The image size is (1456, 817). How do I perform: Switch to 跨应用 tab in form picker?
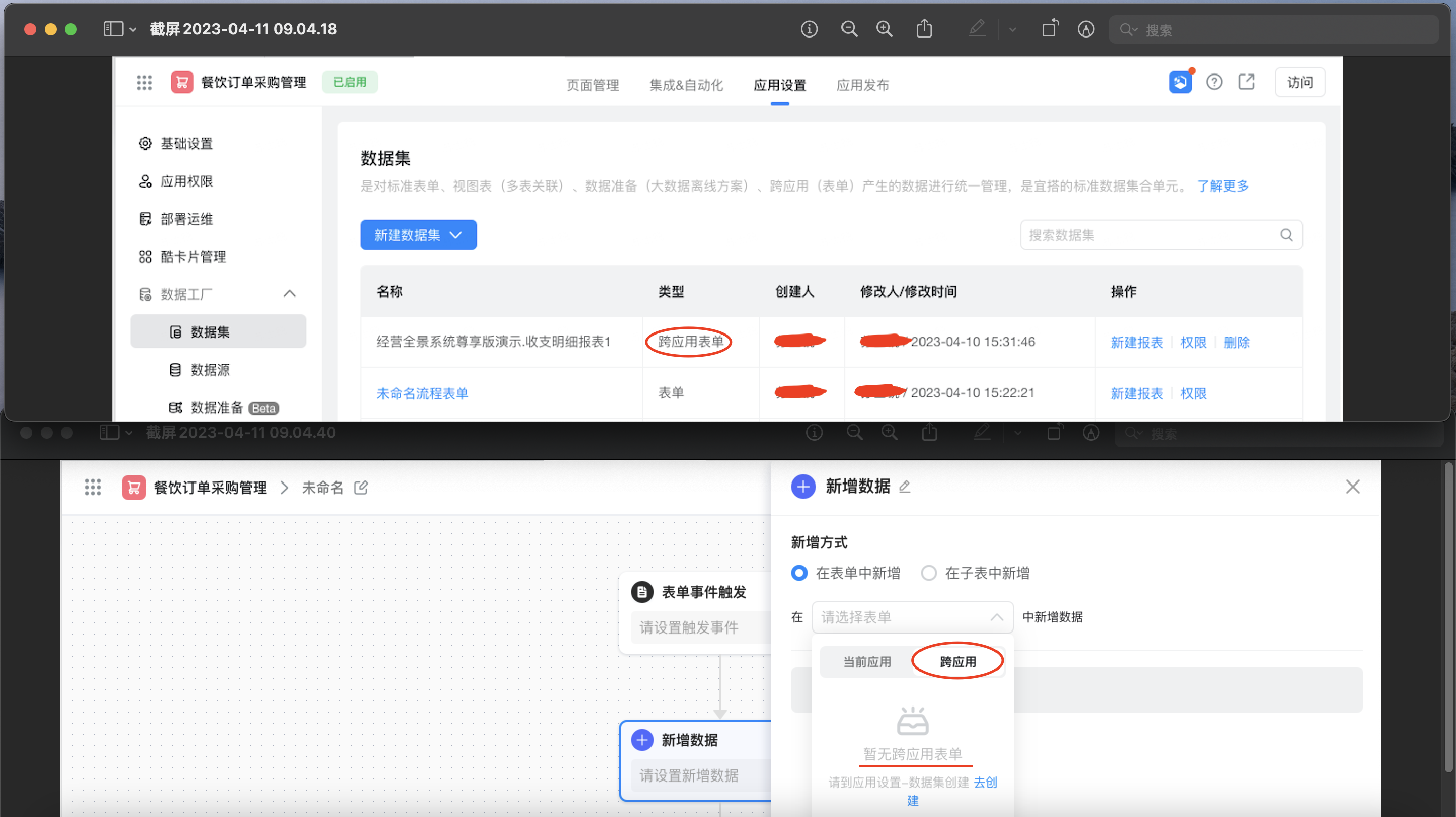(x=957, y=661)
